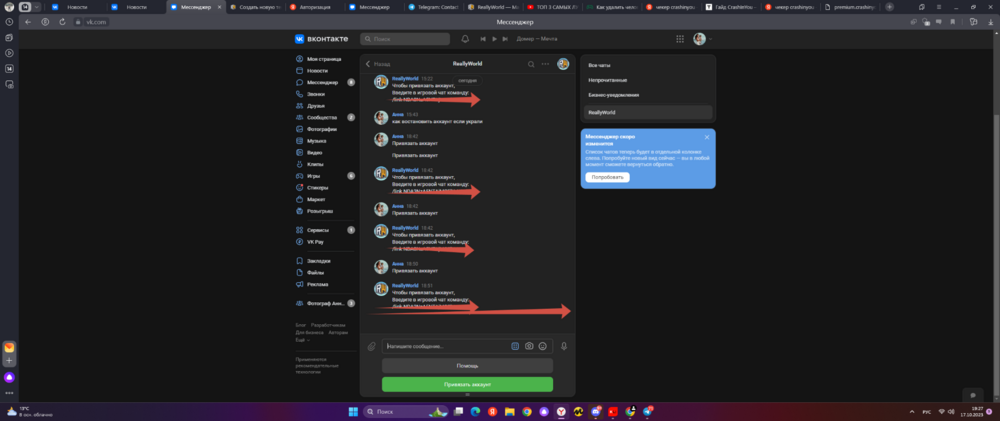Screen dimensions: 1000x421
Task: Open the camera photo attachment icon
Action: 529,346
